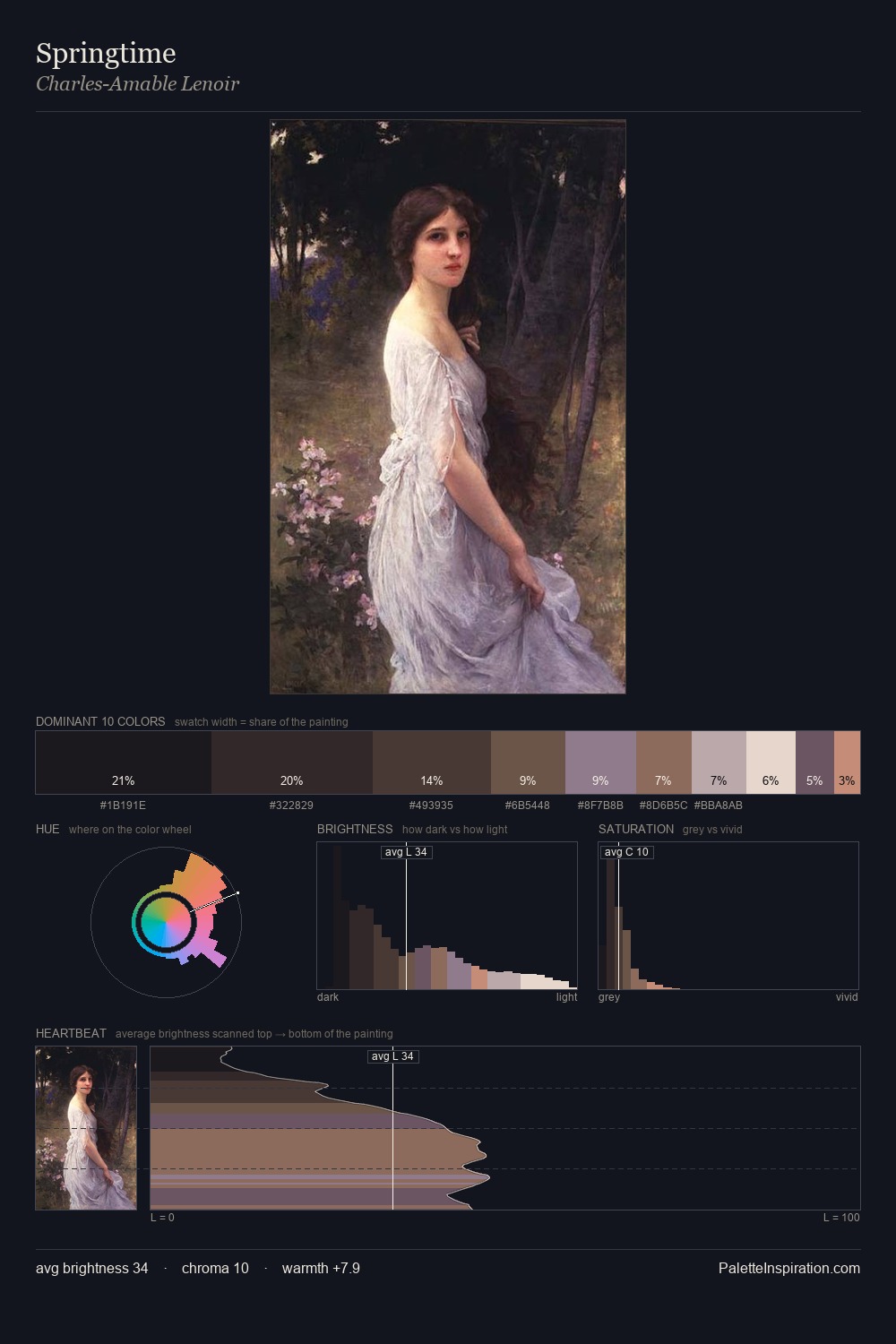Choose the 3% salmon swatch

click(x=847, y=762)
